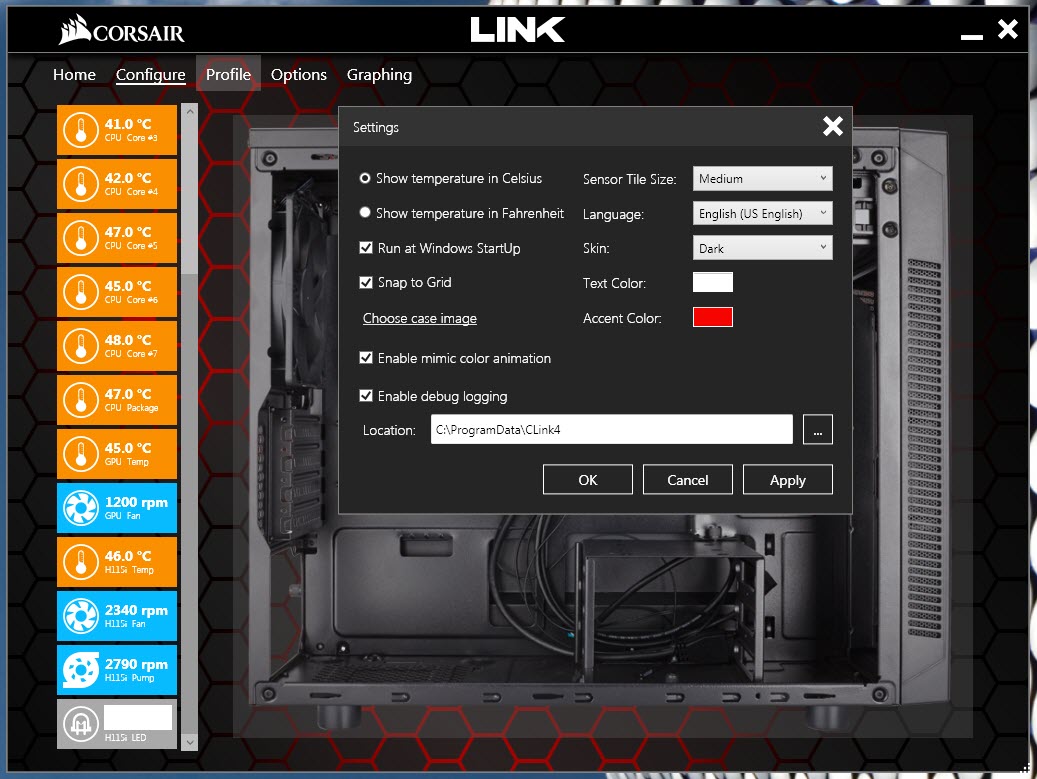Click the H115i LED white color box

coord(138,718)
